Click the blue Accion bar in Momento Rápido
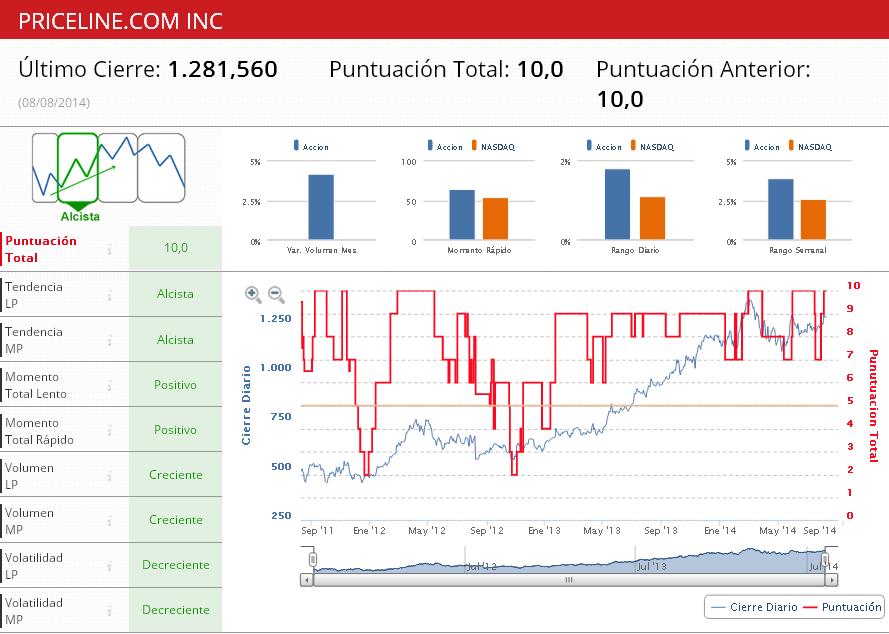The width and height of the screenshot is (889, 634). (x=462, y=214)
